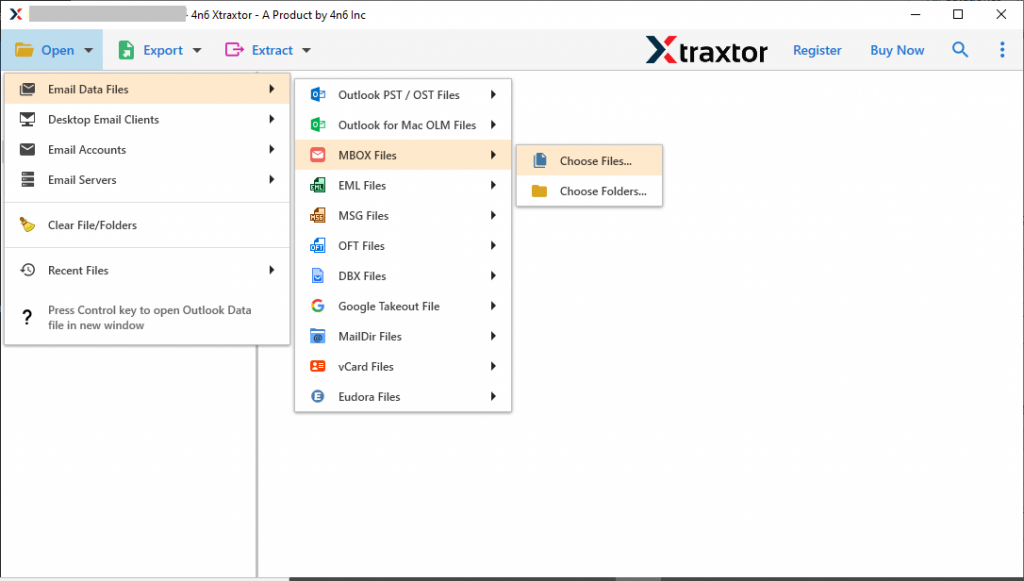Click the Extract toolbar button label
Screen dimensions: 1024x581
272,50
